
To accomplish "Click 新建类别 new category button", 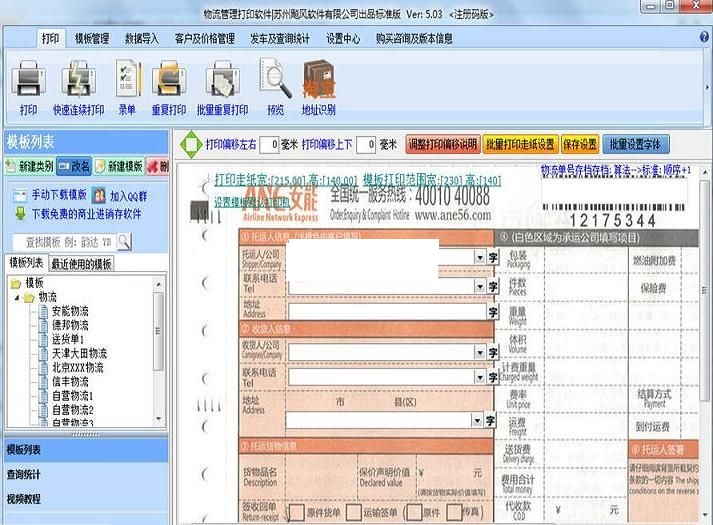I will 30,166.
